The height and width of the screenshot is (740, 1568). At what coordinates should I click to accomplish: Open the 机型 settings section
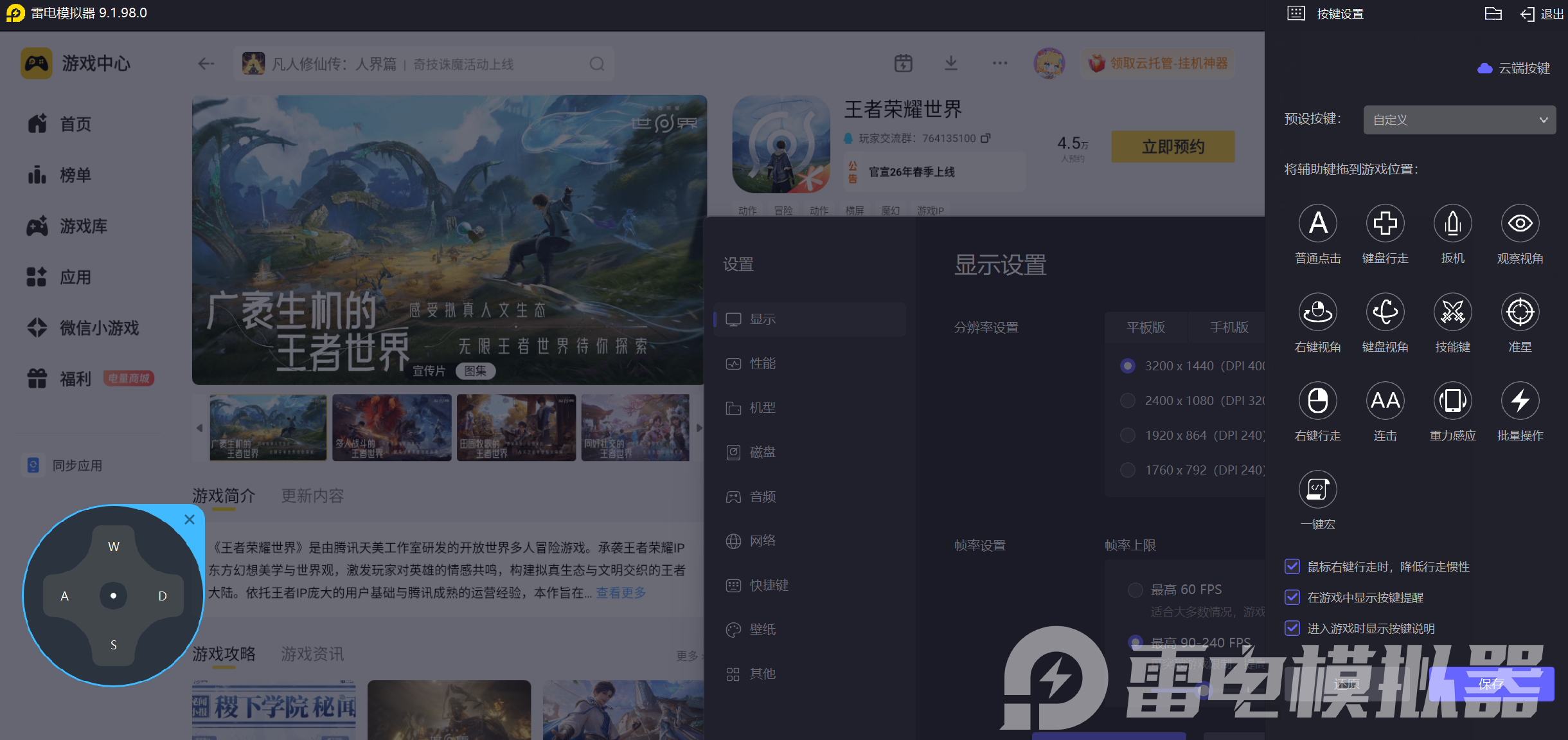[810, 408]
